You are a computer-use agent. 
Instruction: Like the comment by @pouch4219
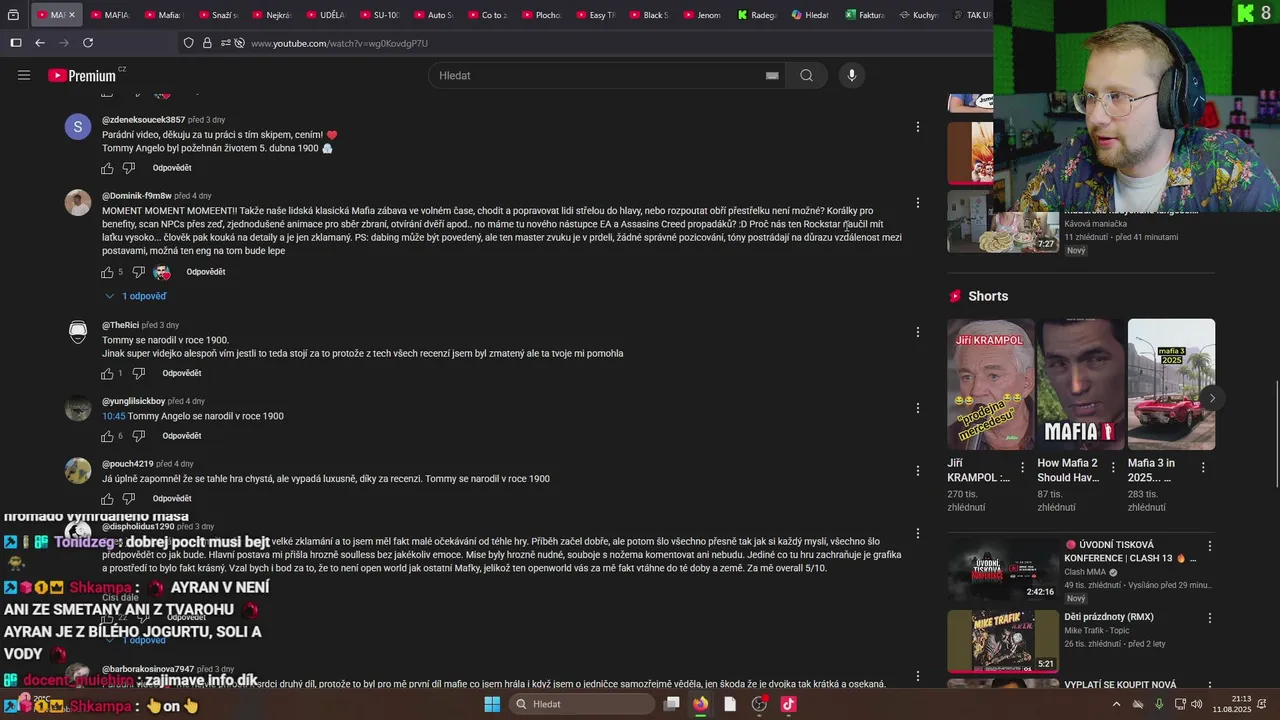[107, 498]
